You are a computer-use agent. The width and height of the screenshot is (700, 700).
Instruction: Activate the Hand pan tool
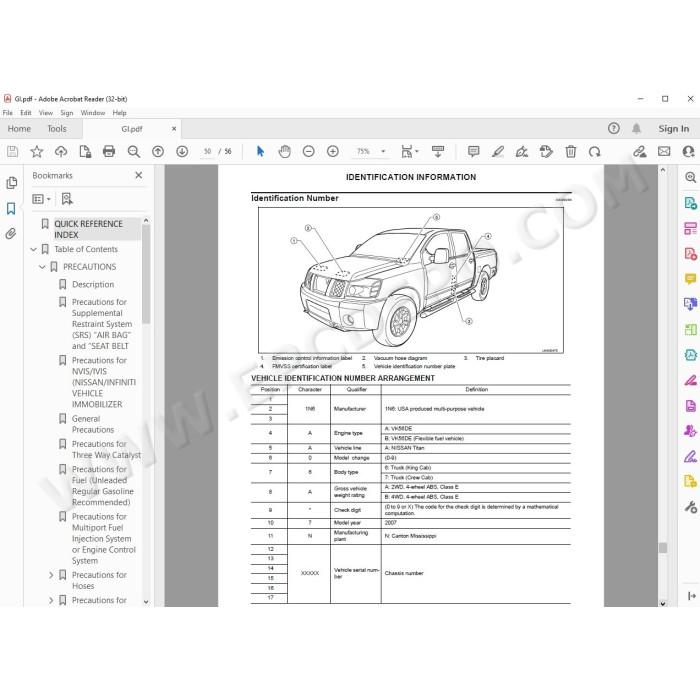(x=284, y=152)
